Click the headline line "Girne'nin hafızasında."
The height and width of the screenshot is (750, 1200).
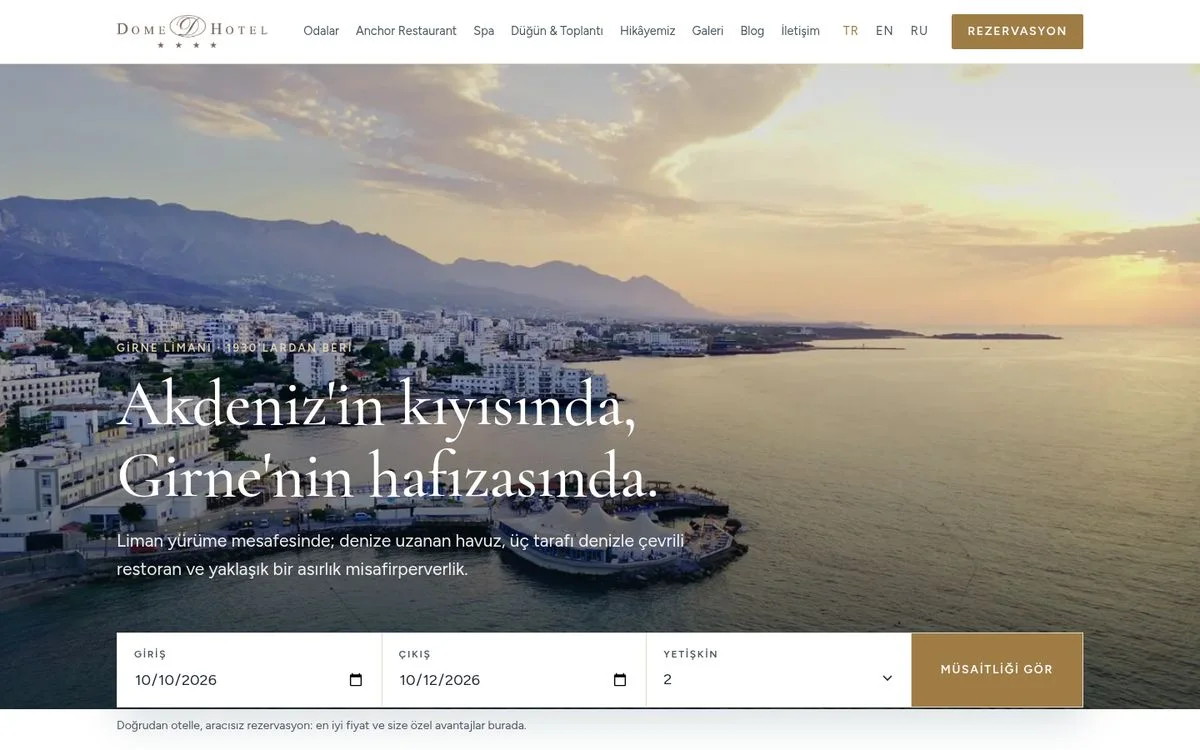click(x=388, y=476)
